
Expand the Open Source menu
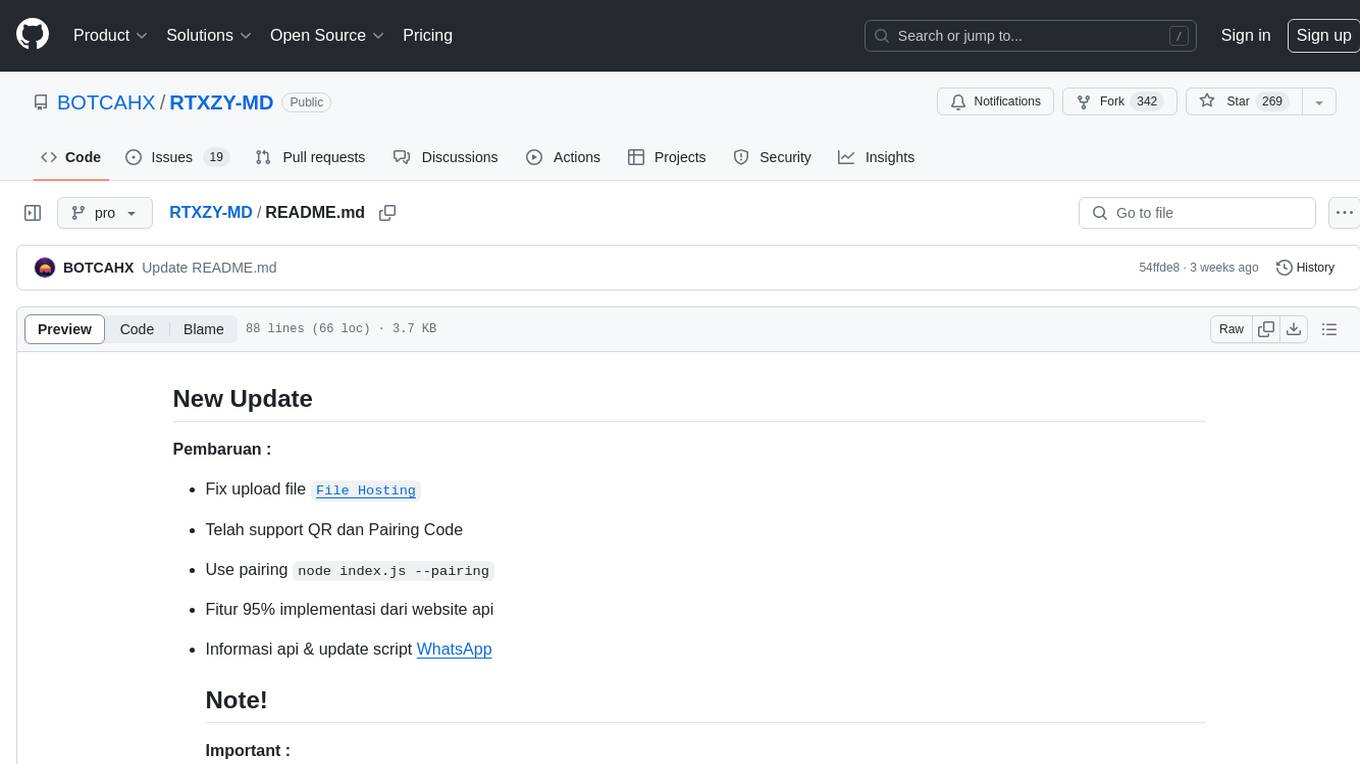(x=327, y=35)
